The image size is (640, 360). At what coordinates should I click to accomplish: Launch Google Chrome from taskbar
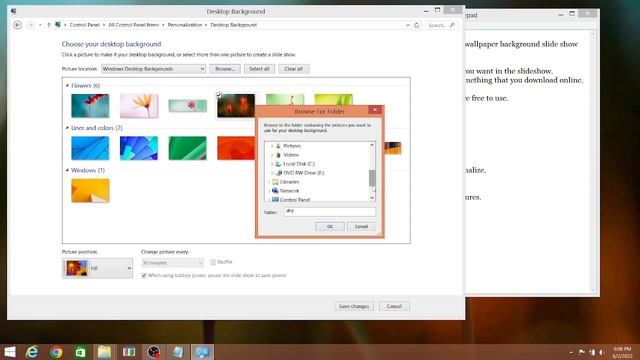tap(56, 352)
